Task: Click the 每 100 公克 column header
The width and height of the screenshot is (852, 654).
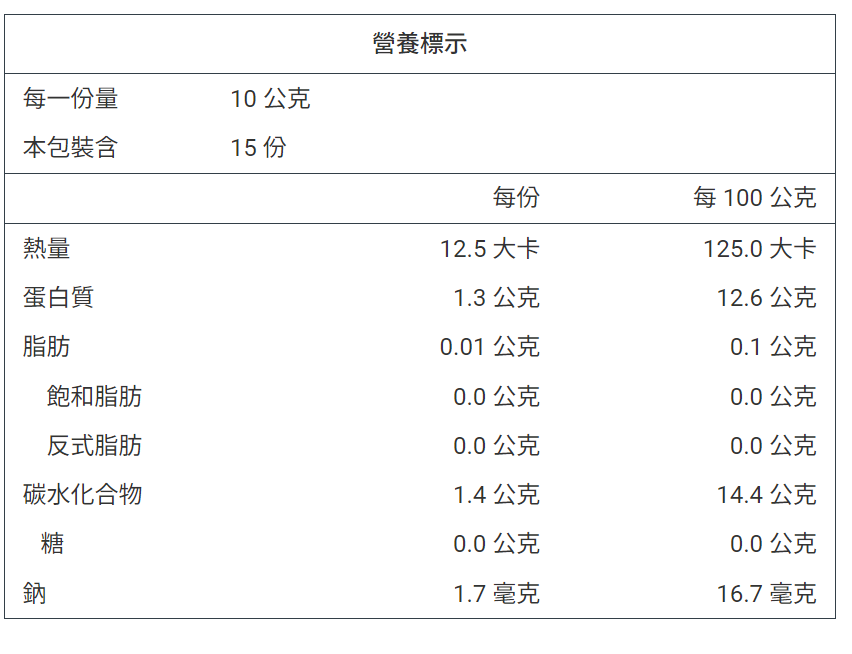Action: coord(755,198)
